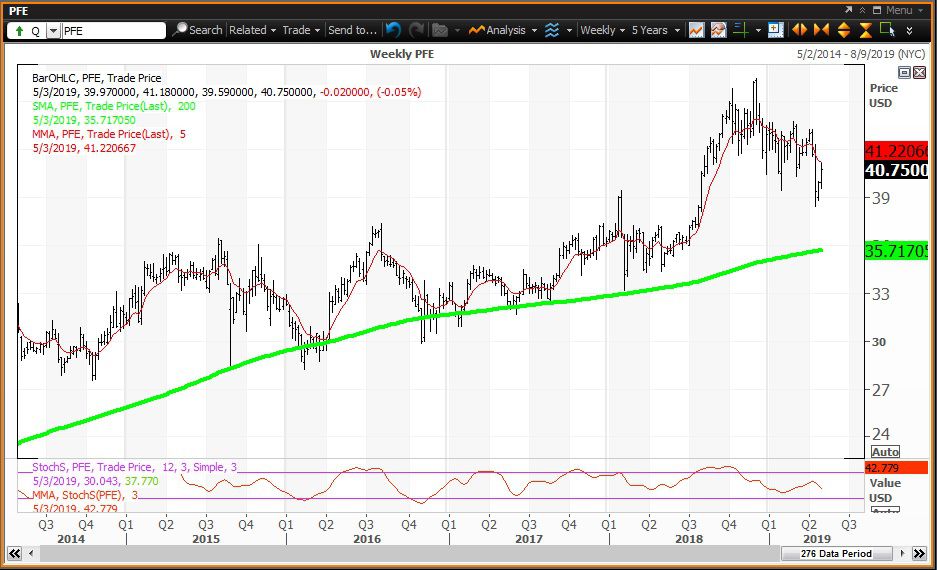Click the Value USD axis label
Viewport: 937px width, 570px height.
tap(884, 490)
